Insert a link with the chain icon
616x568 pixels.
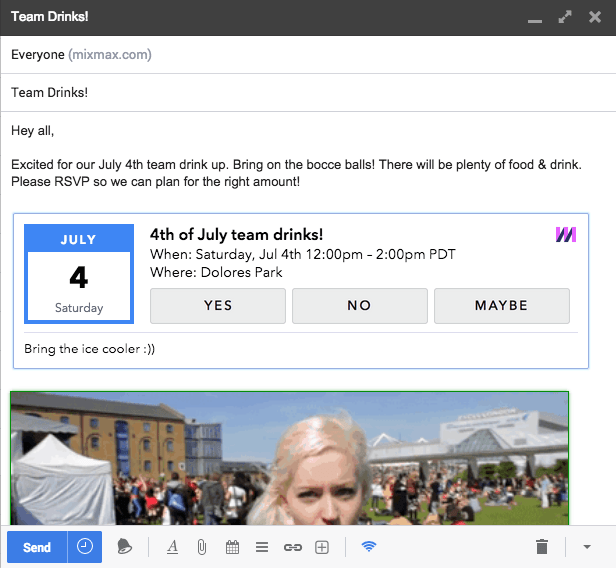click(x=292, y=547)
